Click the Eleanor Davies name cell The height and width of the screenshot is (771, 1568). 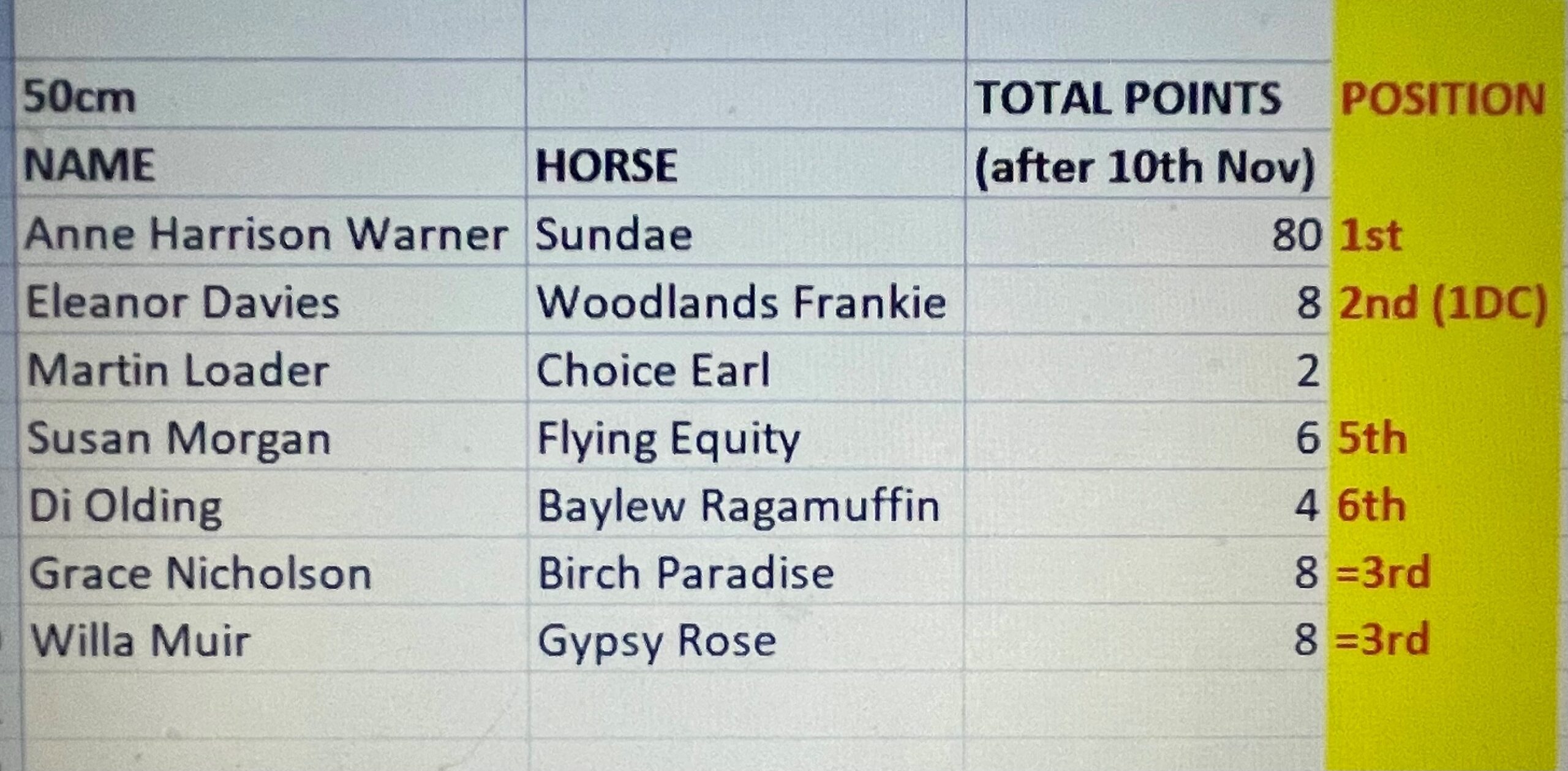[271, 300]
